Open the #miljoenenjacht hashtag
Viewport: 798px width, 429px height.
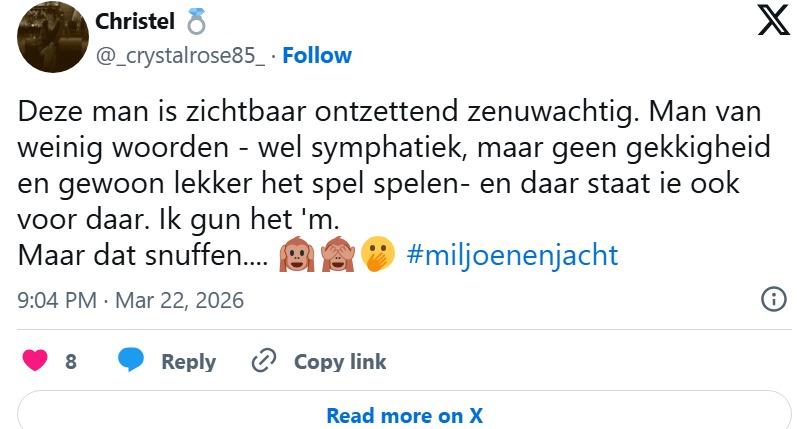point(512,256)
